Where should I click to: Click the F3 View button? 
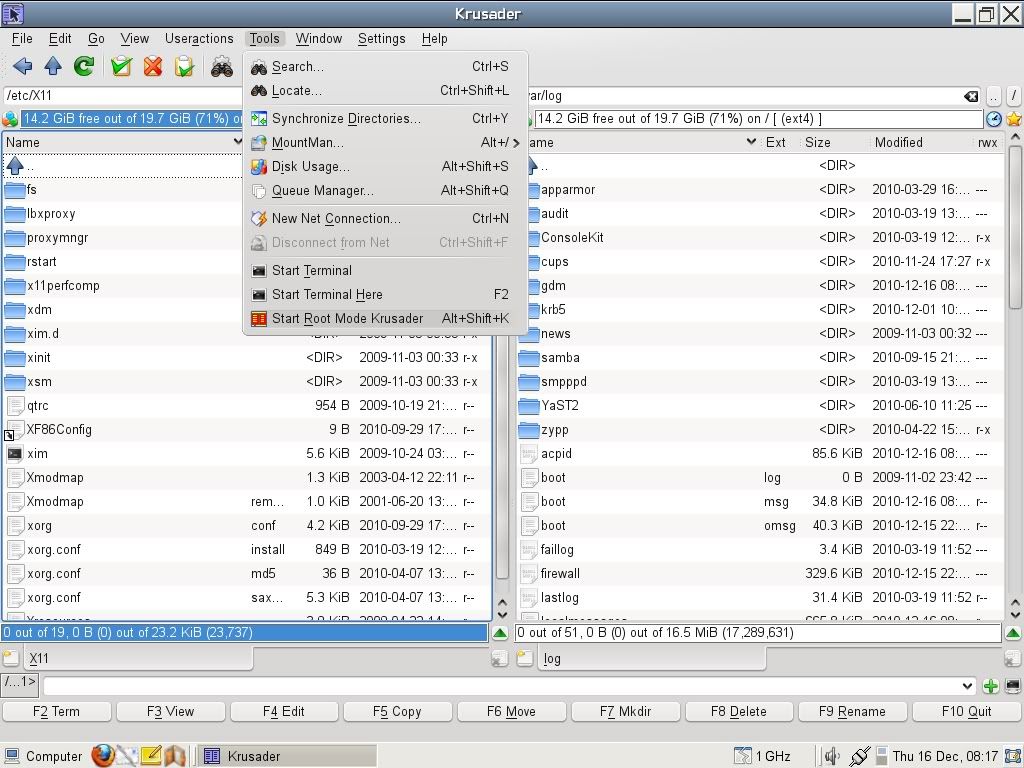point(170,711)
